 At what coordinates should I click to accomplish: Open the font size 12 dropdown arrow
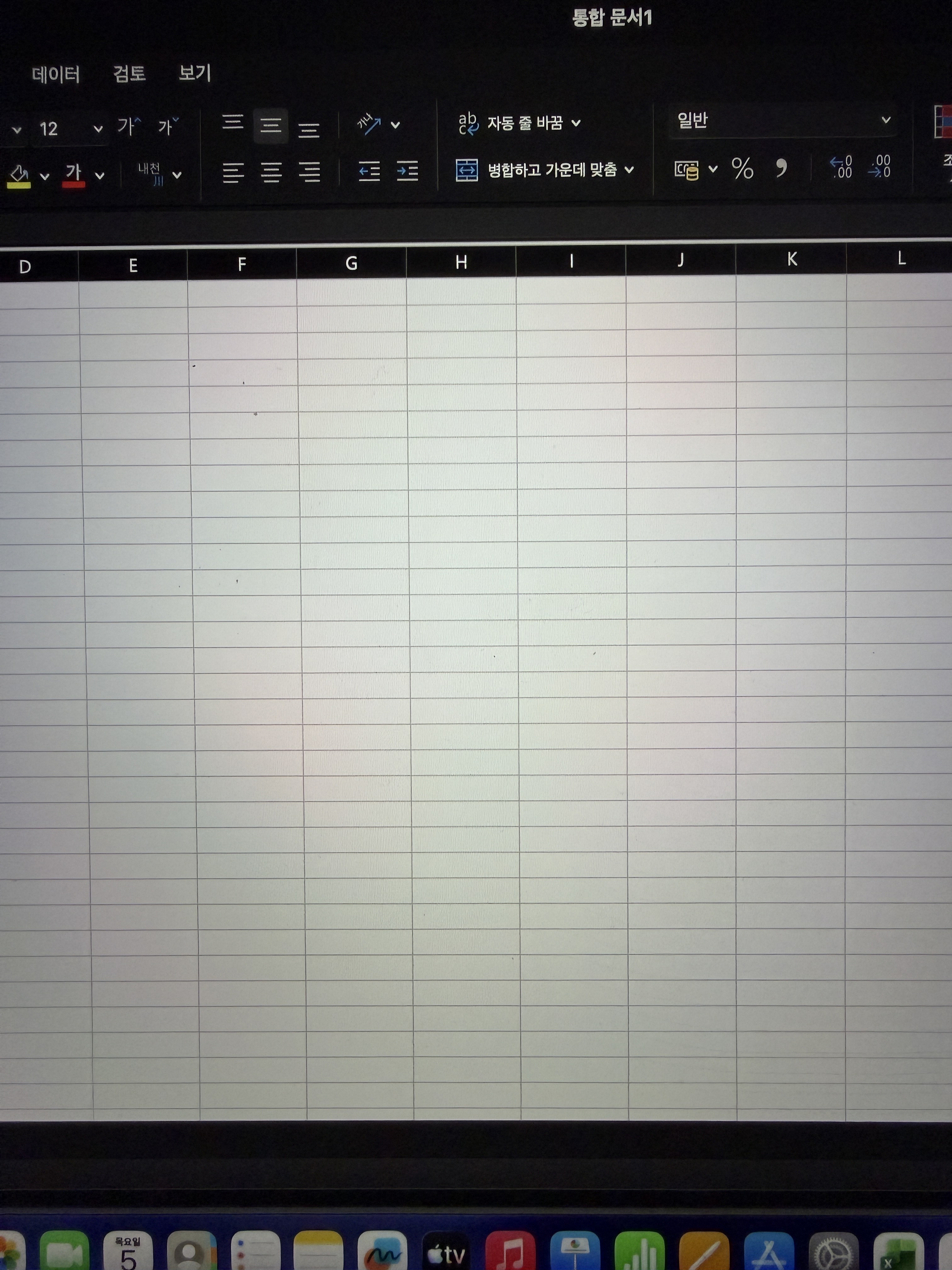pyautogui.click(x=98, y=129)
